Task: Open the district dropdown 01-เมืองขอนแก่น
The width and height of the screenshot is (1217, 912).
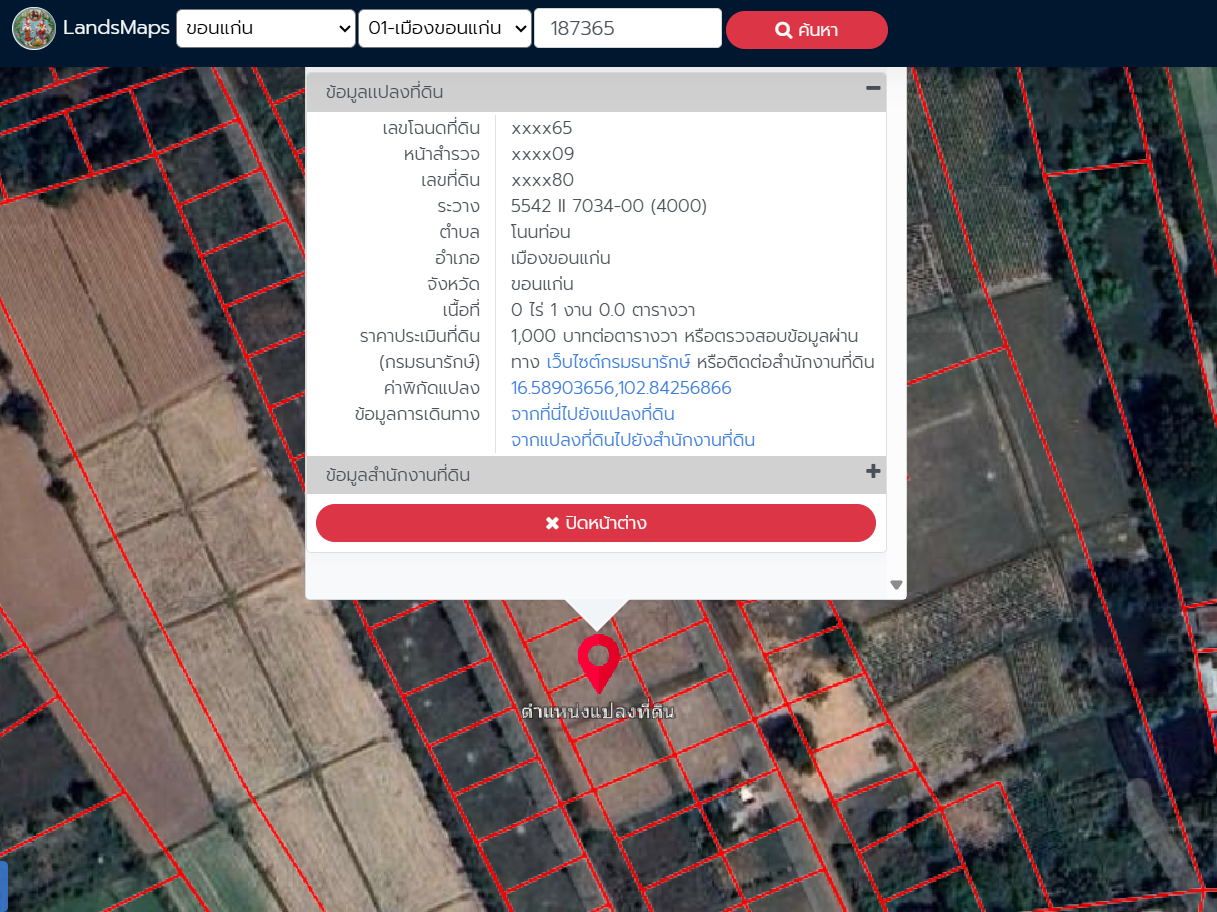Action: pos(445,29)
